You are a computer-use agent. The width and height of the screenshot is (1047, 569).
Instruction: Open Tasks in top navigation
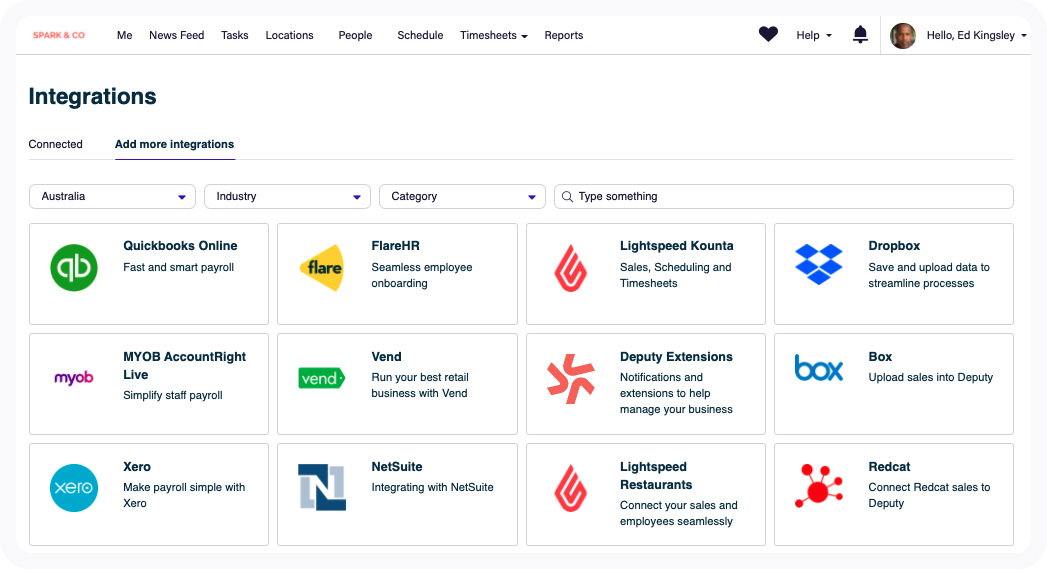[x=234, y=35]
